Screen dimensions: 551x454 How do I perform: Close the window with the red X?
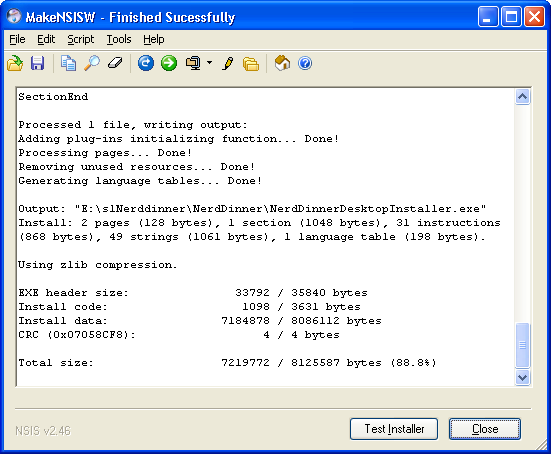coord(534,17)
